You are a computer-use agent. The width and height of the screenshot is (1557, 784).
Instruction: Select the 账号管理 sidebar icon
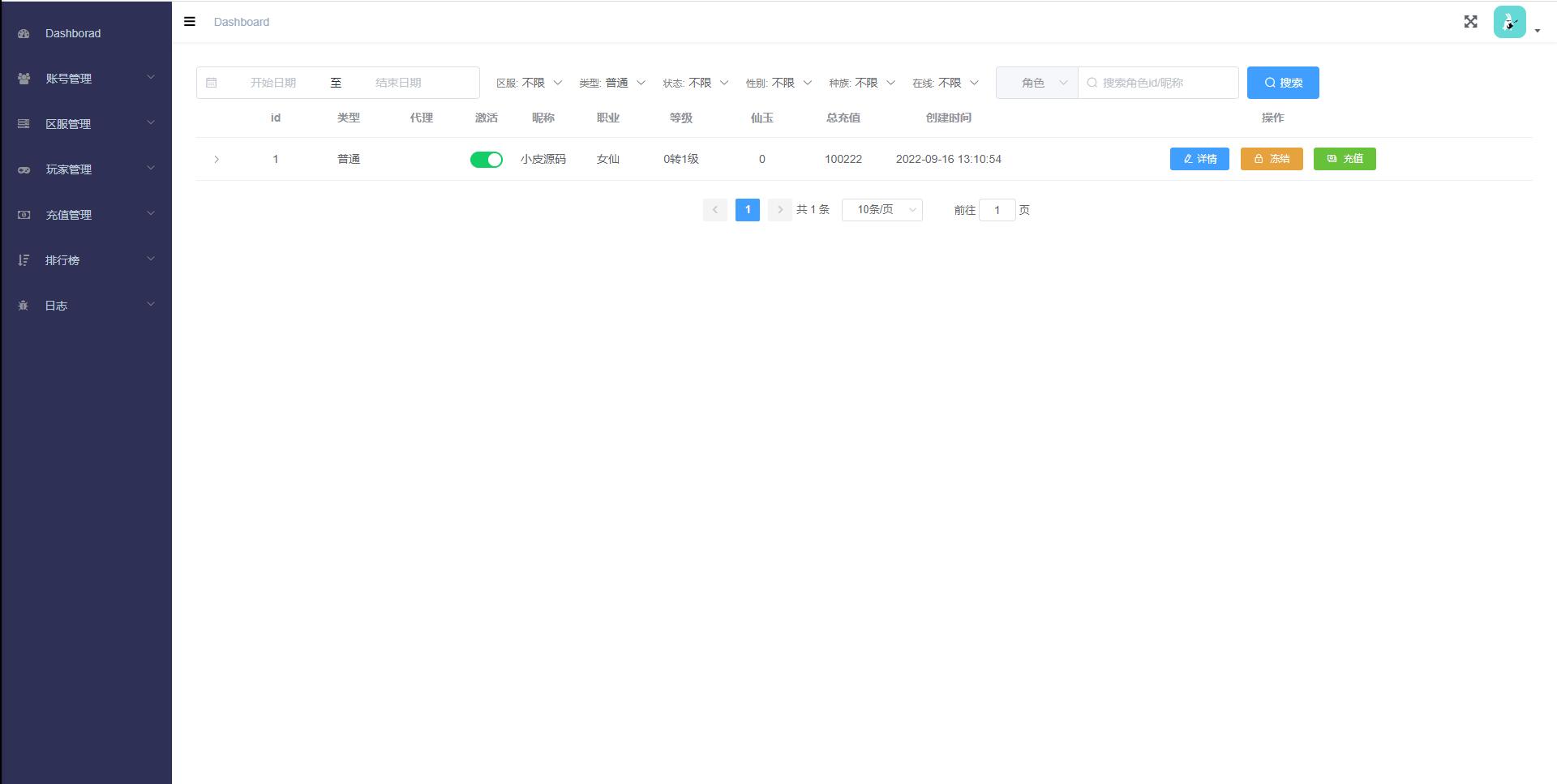pos(22,78)
